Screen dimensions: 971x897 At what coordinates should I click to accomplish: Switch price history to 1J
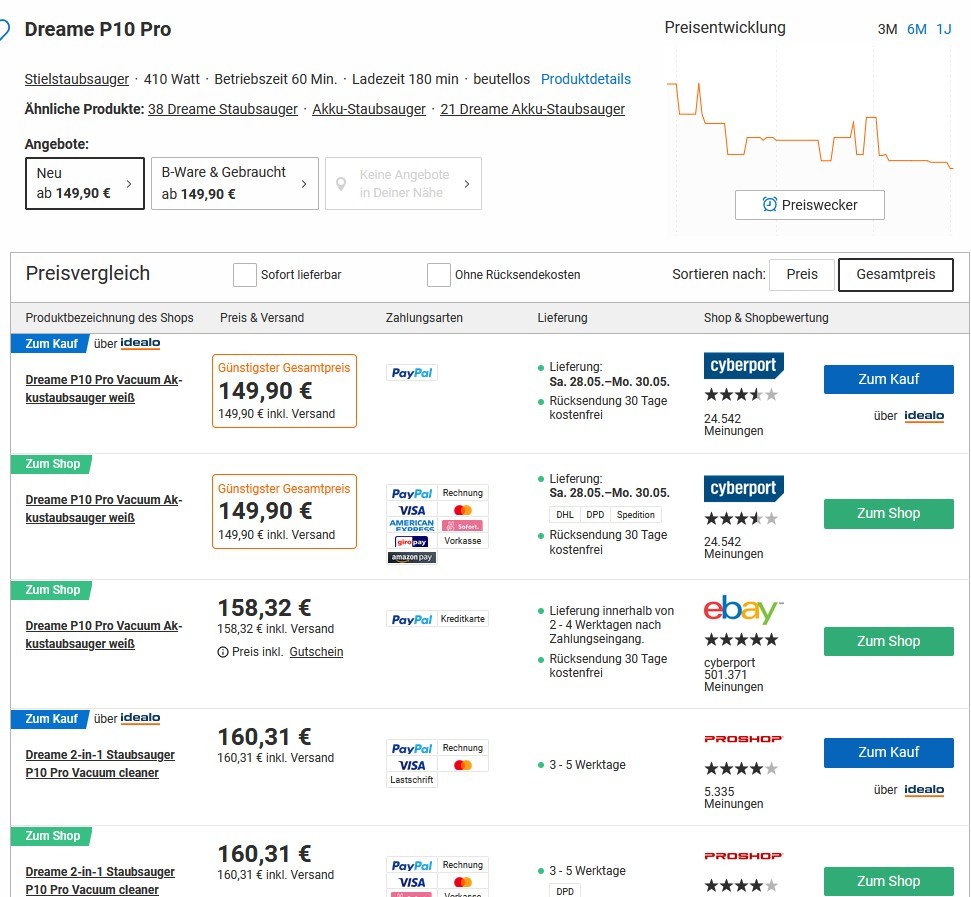tap(944, 29)
